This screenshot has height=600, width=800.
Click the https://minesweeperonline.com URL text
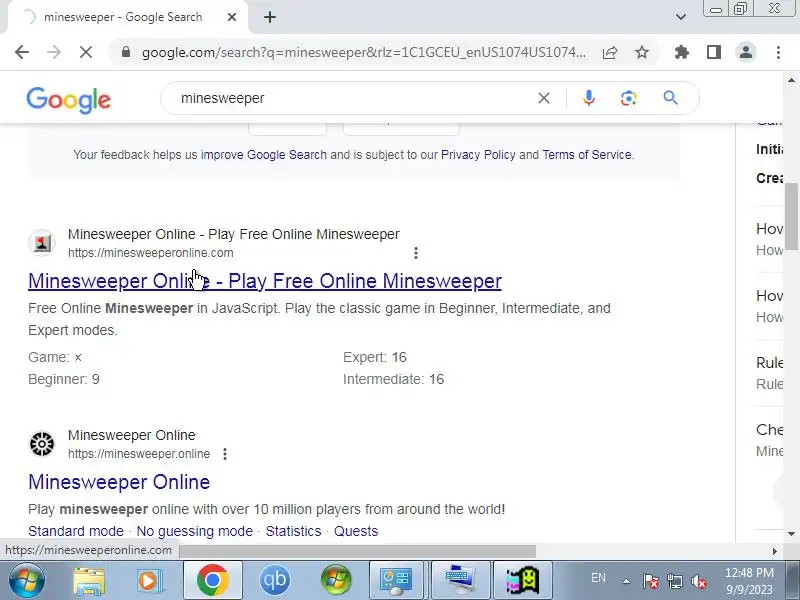coord(151,253)
